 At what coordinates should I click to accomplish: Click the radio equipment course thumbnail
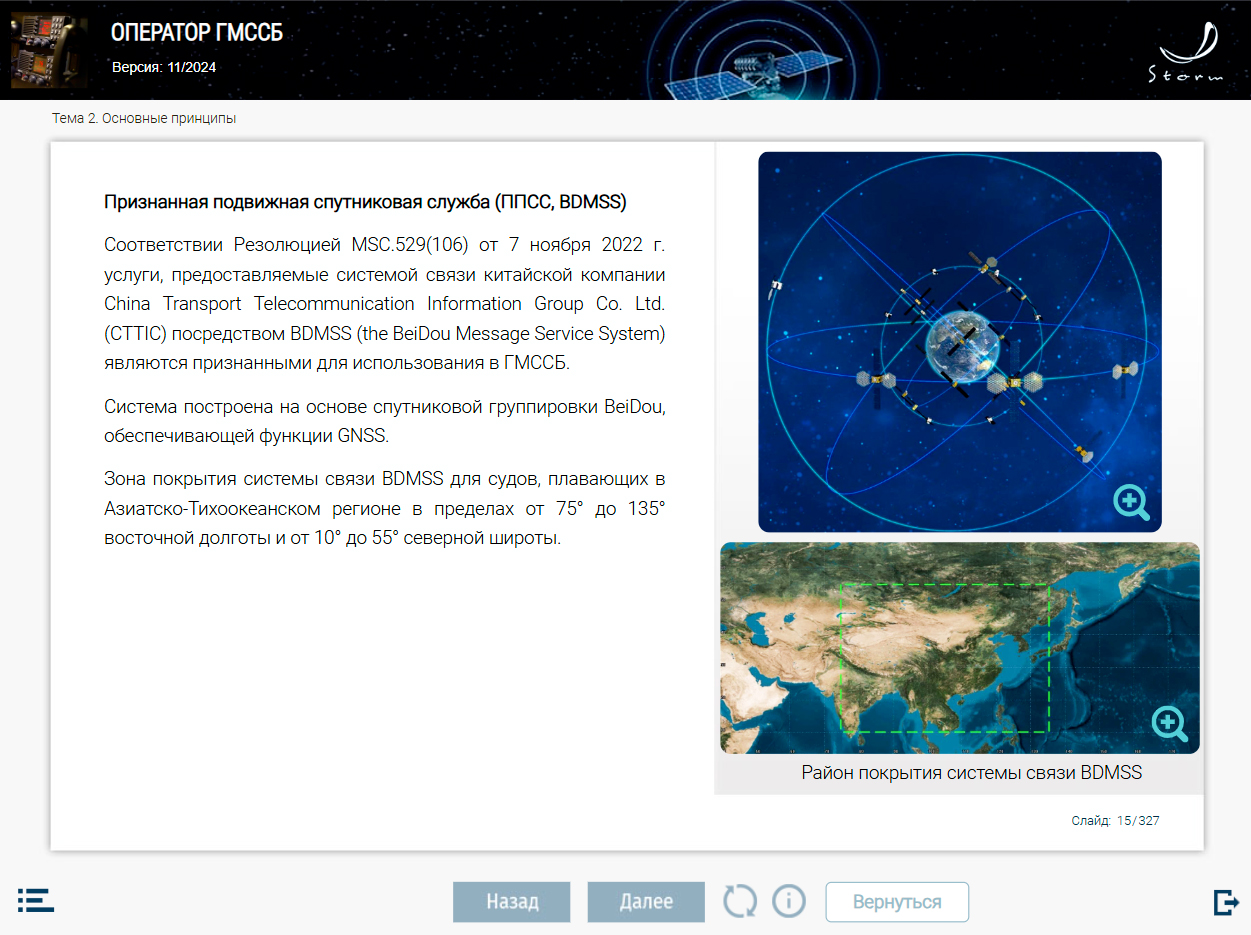click(41, 50)
